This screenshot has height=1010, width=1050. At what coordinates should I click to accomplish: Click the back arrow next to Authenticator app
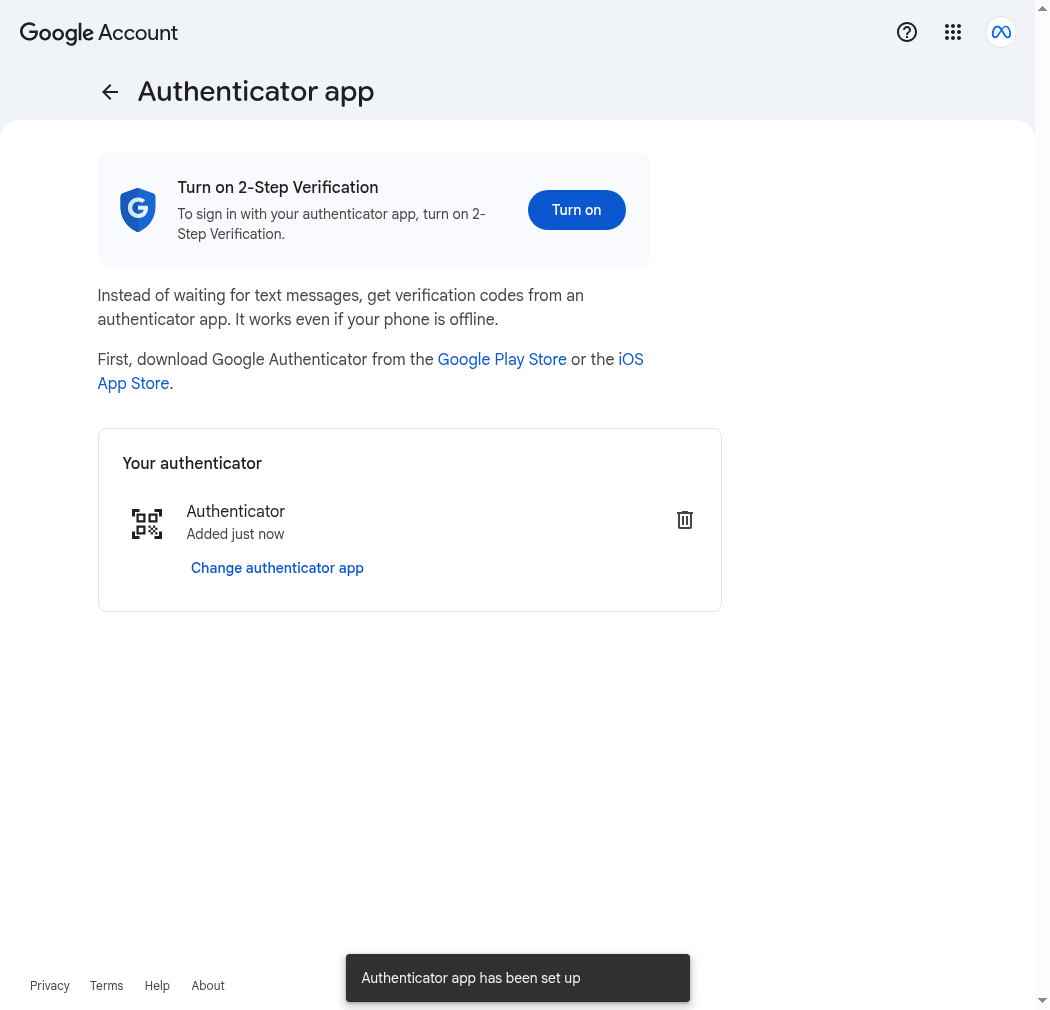[110, 92]
